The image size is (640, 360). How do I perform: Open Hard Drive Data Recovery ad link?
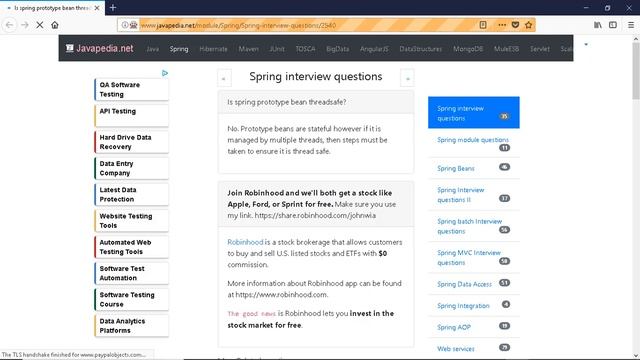click(131, 142)
